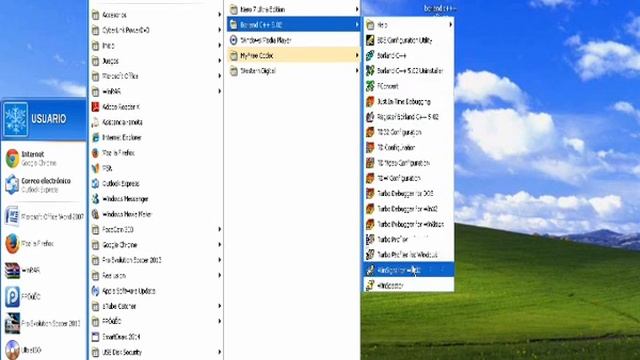Open BDE Configuration Utility icon
This screenshot has height=360, width=640.
[370, 40]
